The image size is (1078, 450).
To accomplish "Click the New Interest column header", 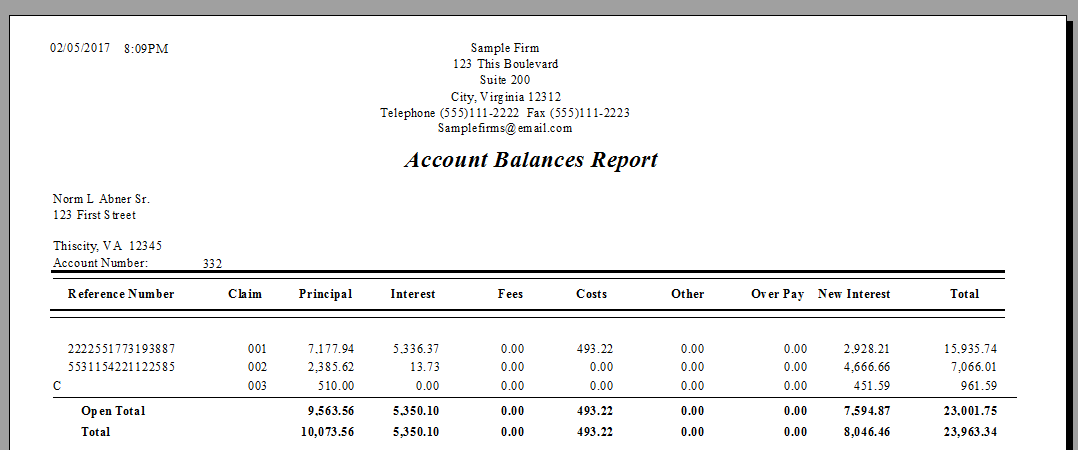I will [x=854, y=294].
